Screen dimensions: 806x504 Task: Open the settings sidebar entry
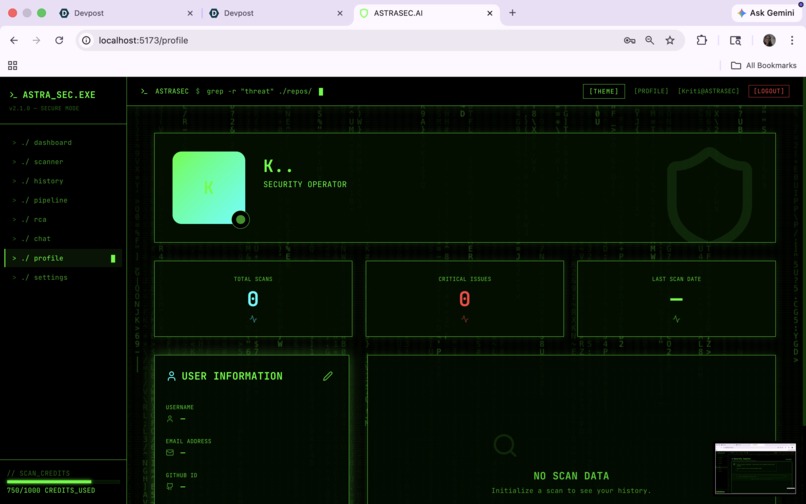[x=63, y=277]
